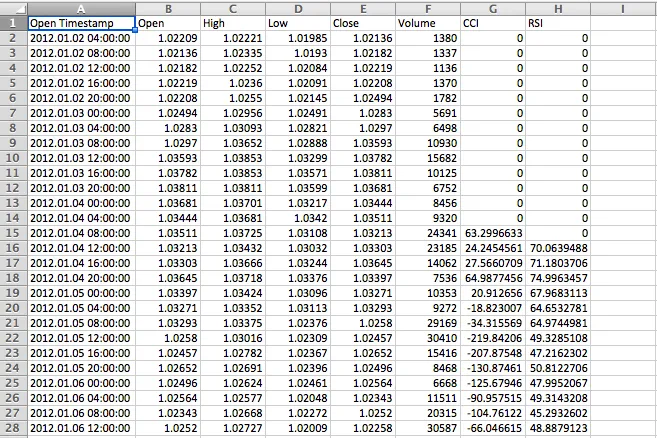The image size is (657, 438).
Task: Select timestamp 2012.01.06 12:00:00 cell
Action: point(81,428)
